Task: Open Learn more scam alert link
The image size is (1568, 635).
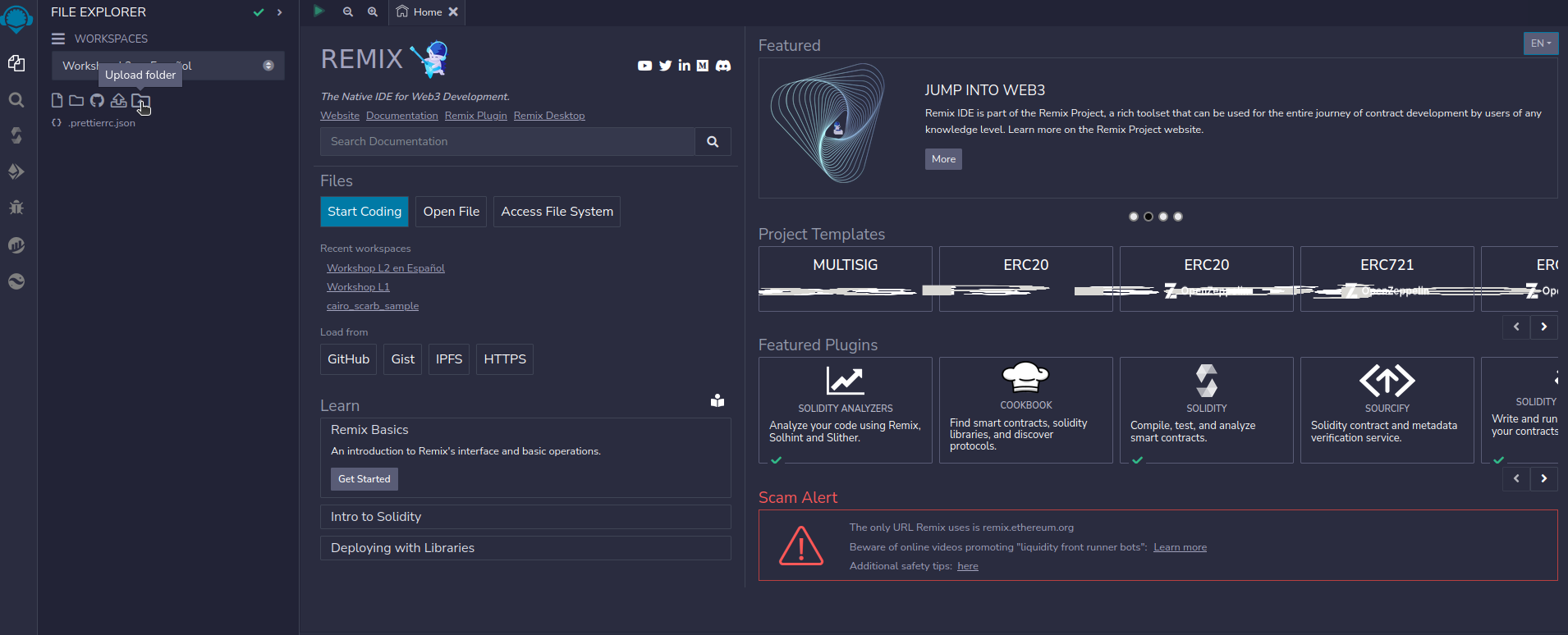Action: [x=1180, y=547]
